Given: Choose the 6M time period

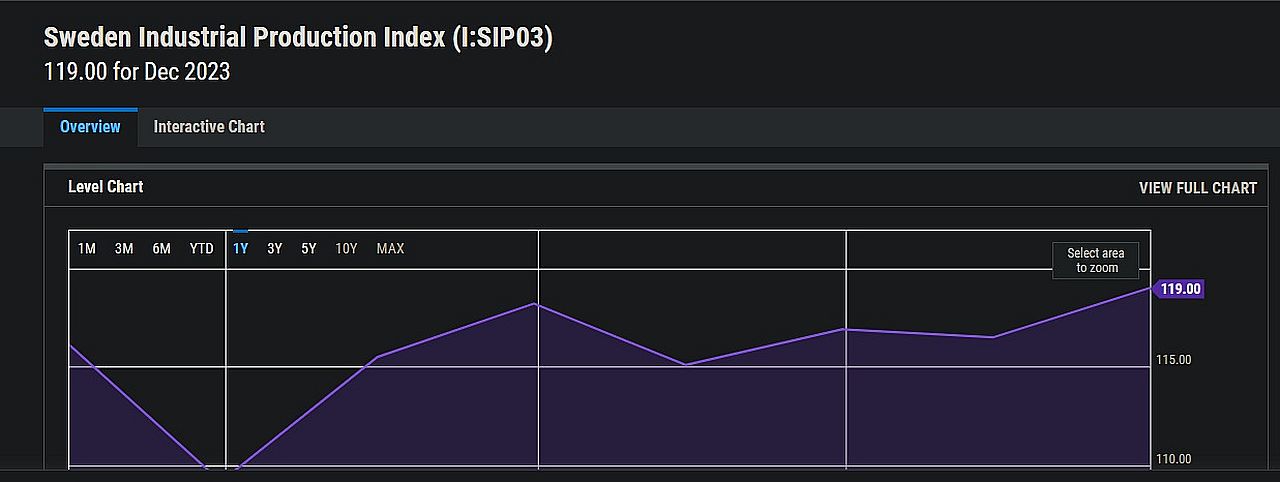Looking at the screenshot, I should 161,249.
